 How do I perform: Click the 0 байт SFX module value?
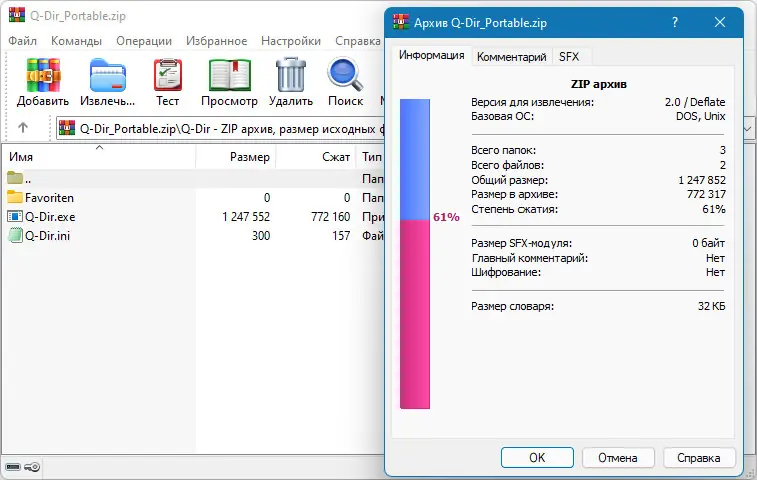[x=708, y=243]
